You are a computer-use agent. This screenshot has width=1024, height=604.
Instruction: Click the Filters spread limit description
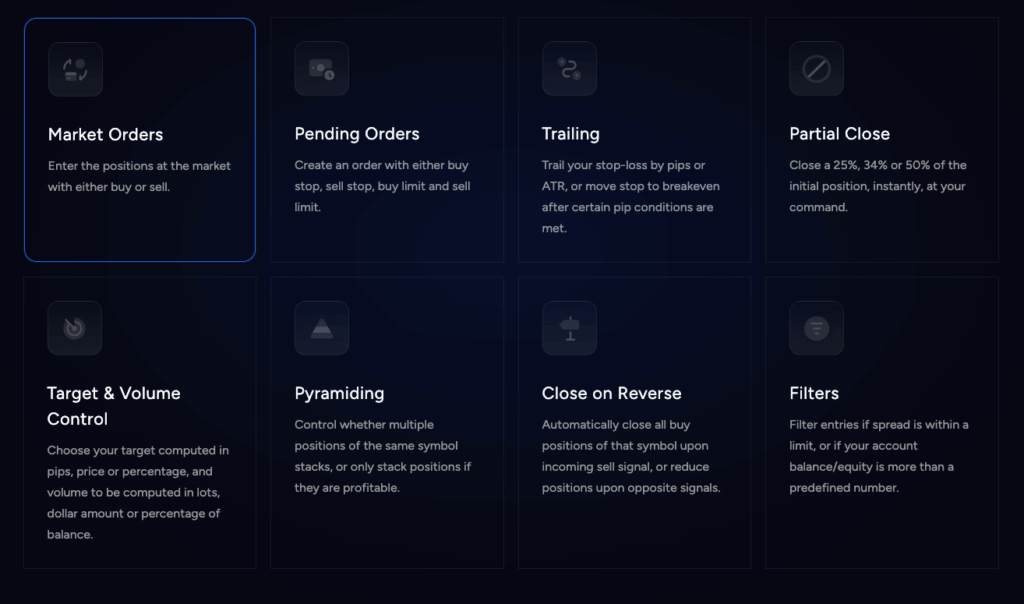pos(878,456)
